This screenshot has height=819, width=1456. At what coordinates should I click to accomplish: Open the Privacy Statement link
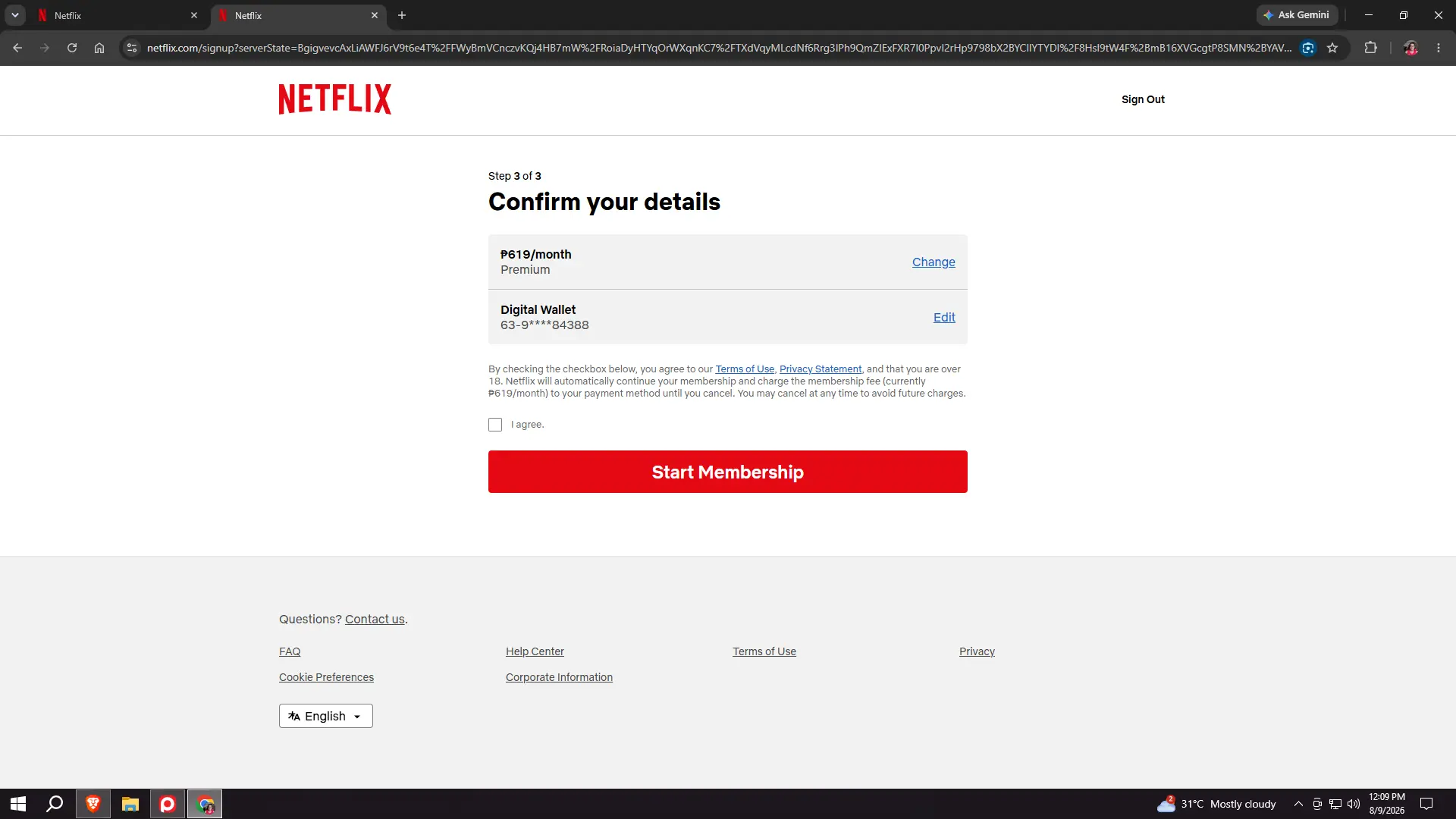[821, 369]
